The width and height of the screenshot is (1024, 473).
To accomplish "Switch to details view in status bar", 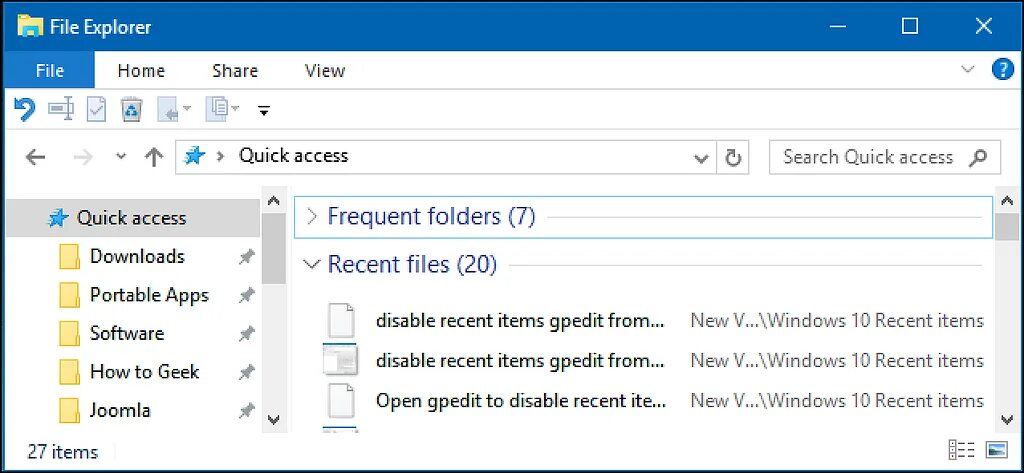I will [961, 450].
